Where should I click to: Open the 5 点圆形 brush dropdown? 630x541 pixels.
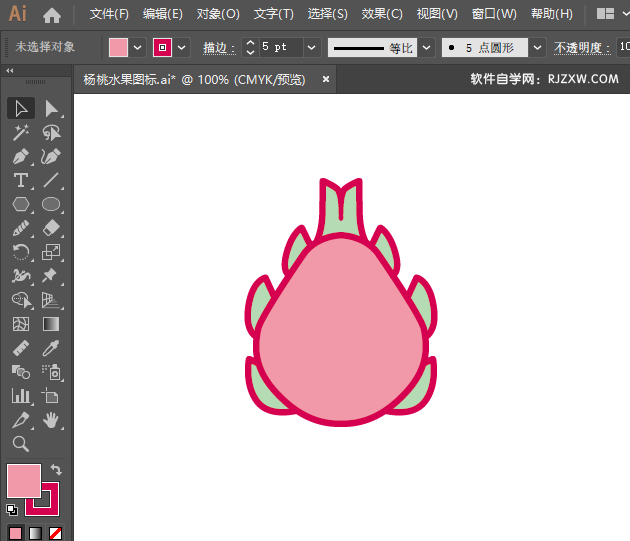tap(537, 47)
